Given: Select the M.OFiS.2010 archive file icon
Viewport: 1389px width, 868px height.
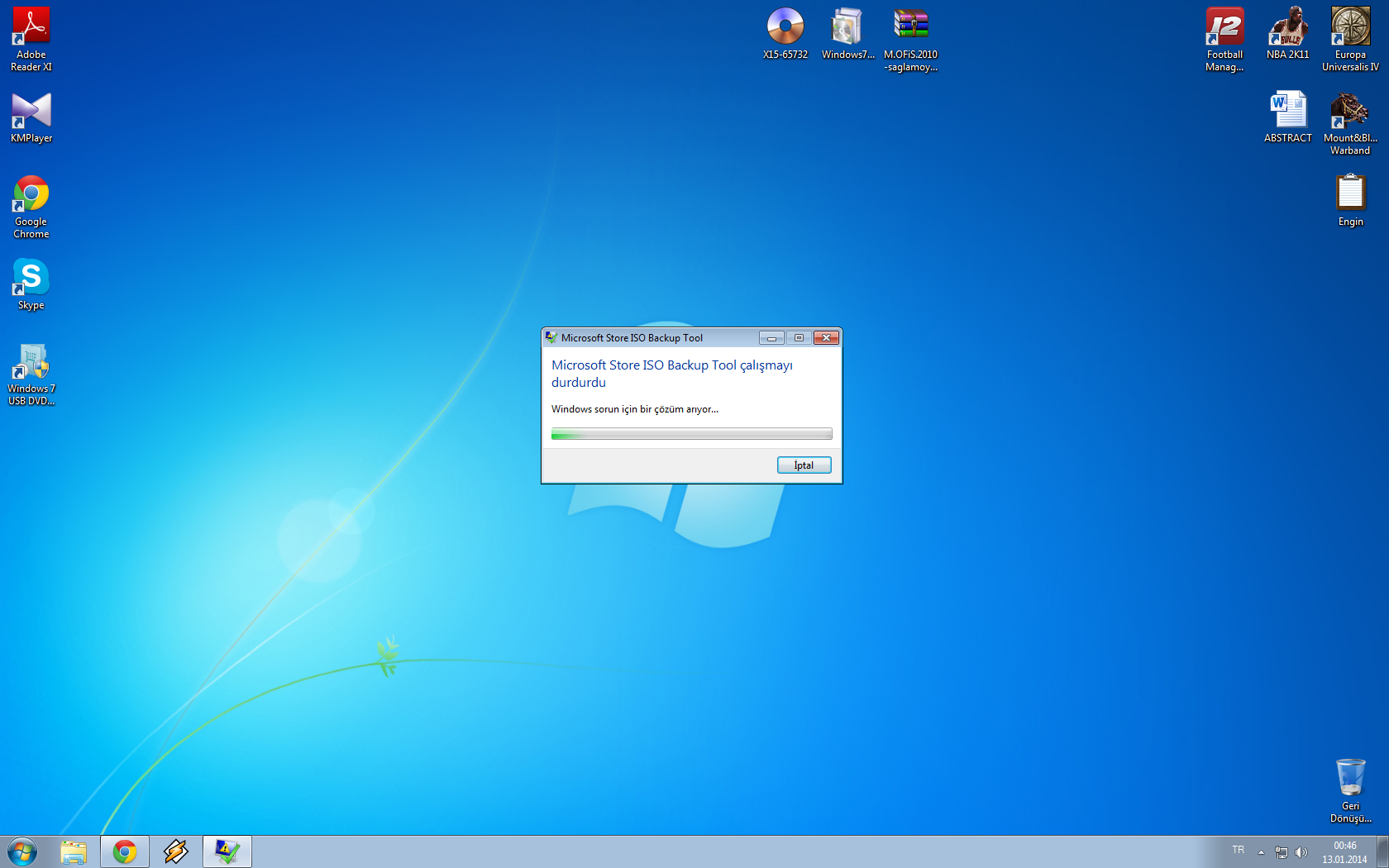Looking at the screenshot, I should pos(911,39).
